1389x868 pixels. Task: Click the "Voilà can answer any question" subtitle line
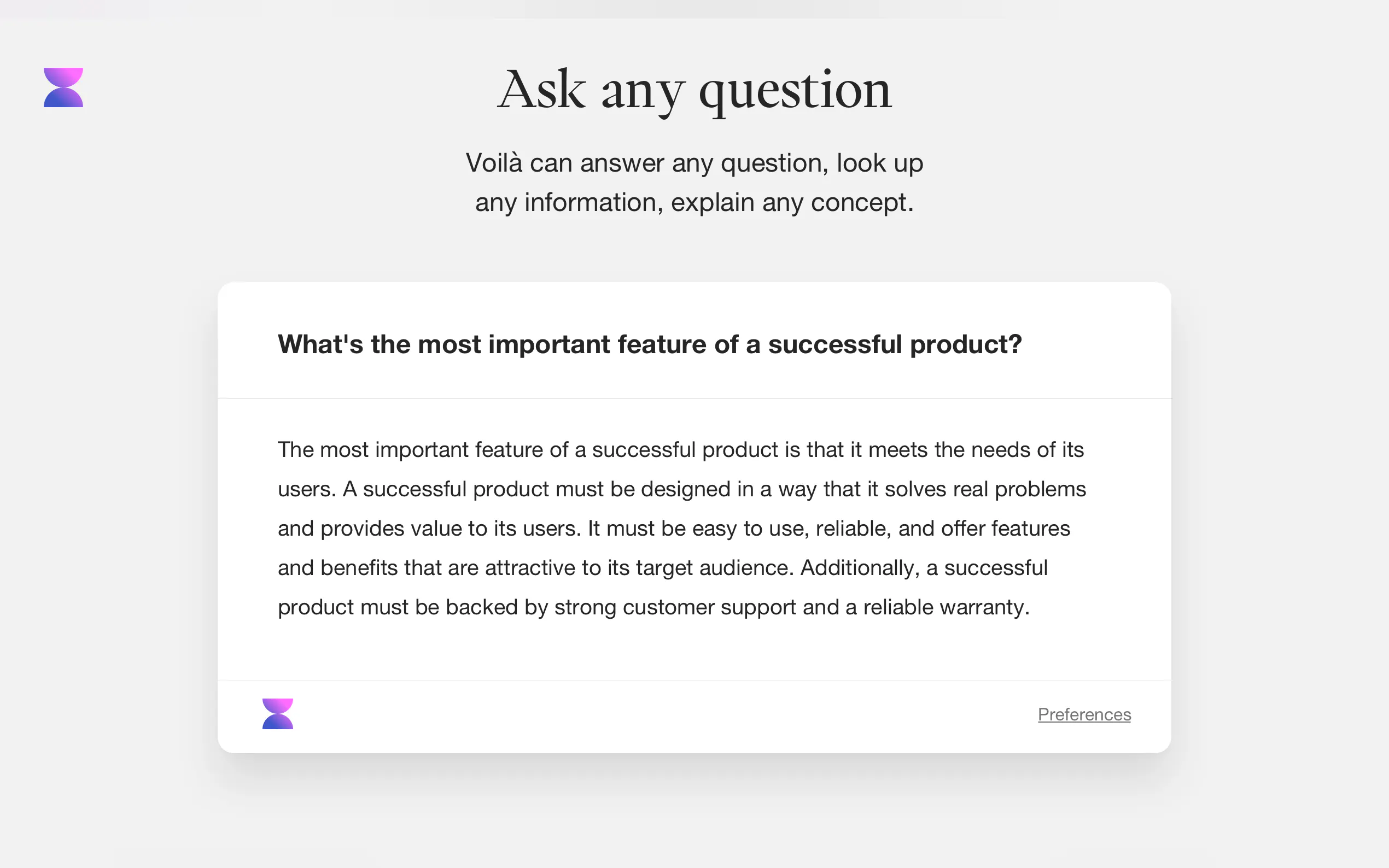694,163
